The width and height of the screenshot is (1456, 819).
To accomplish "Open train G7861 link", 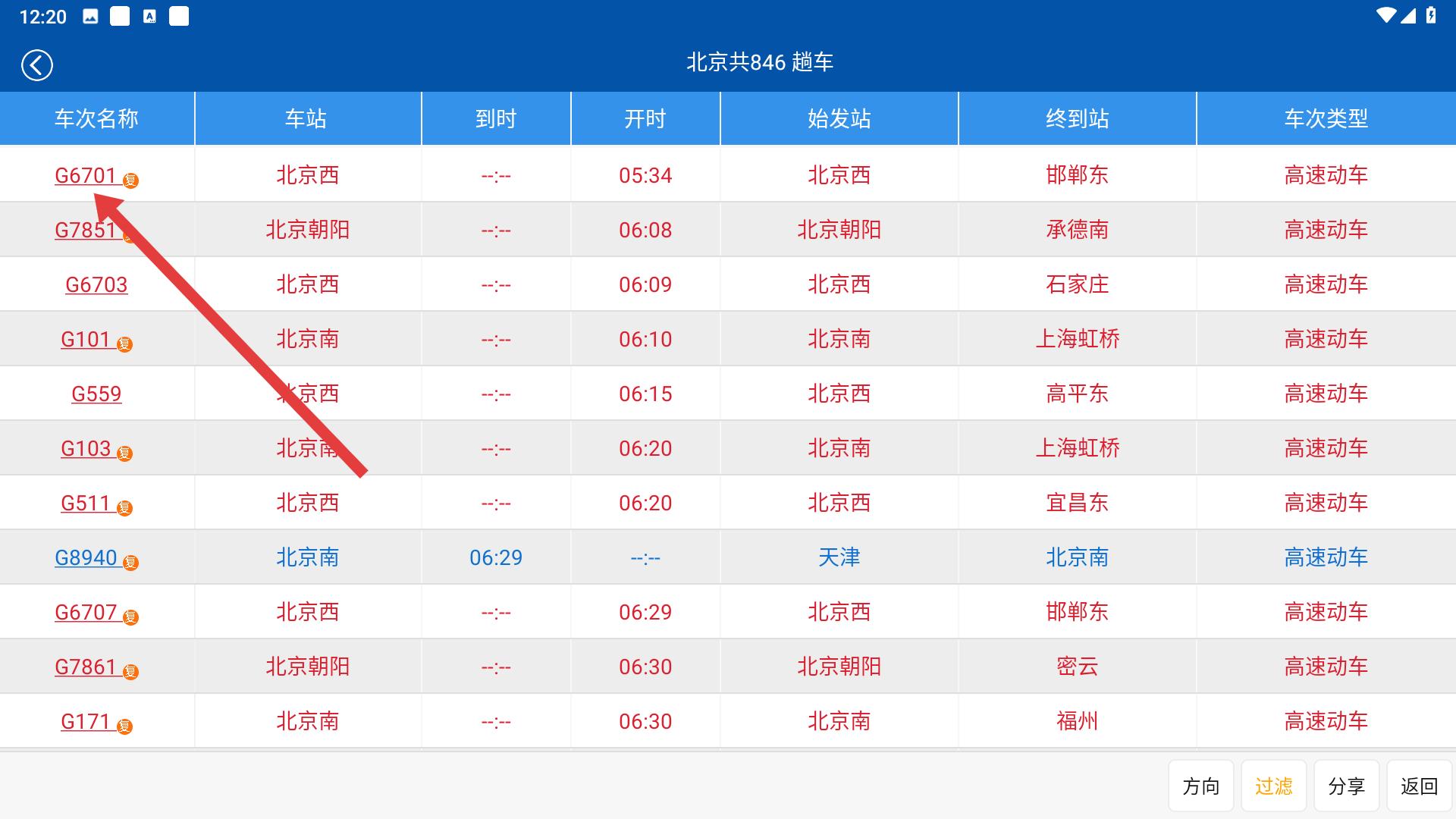I will coord(86,667).
